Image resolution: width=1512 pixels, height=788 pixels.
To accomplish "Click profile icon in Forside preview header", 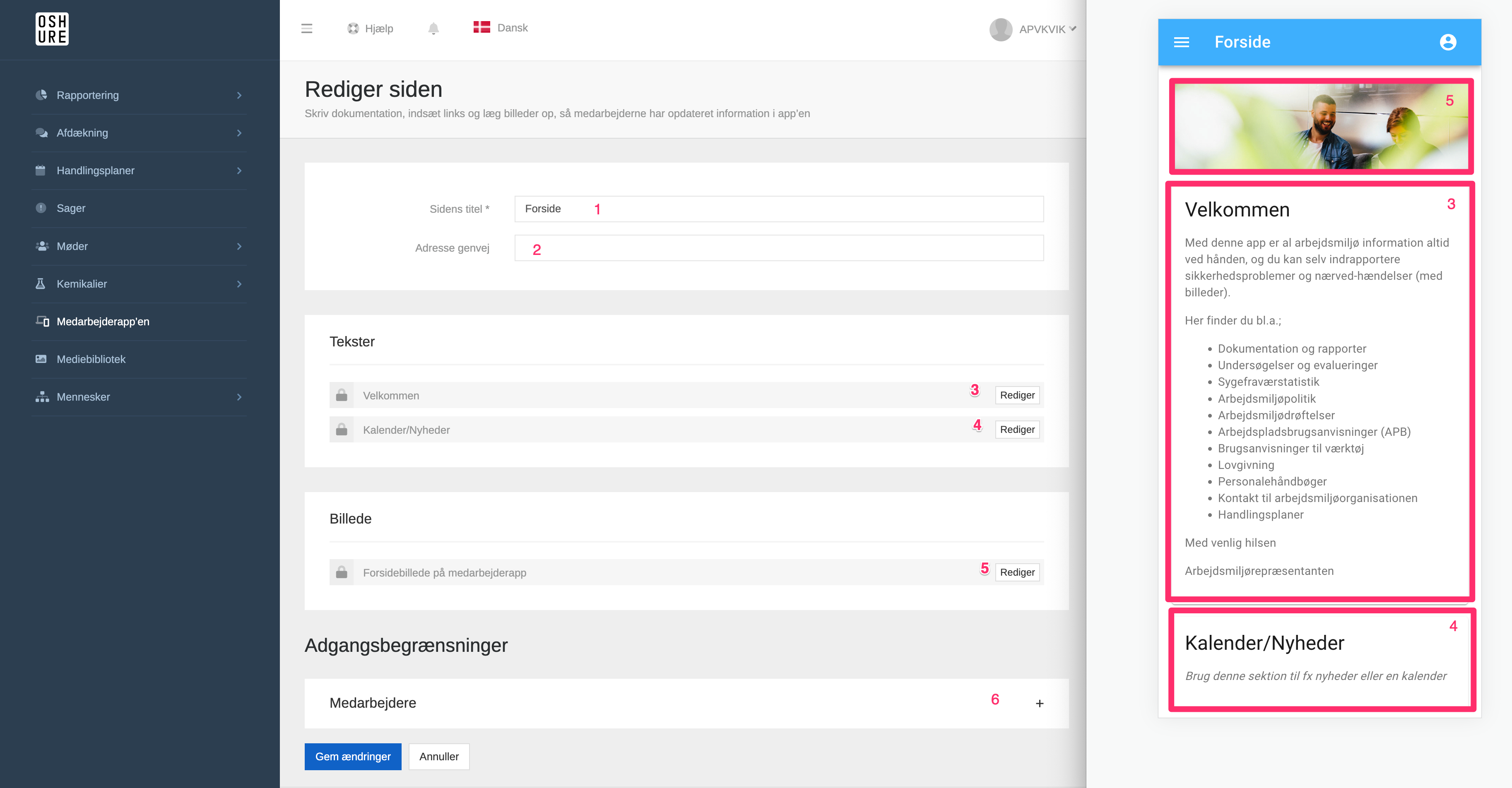I will click(1447, 42).
